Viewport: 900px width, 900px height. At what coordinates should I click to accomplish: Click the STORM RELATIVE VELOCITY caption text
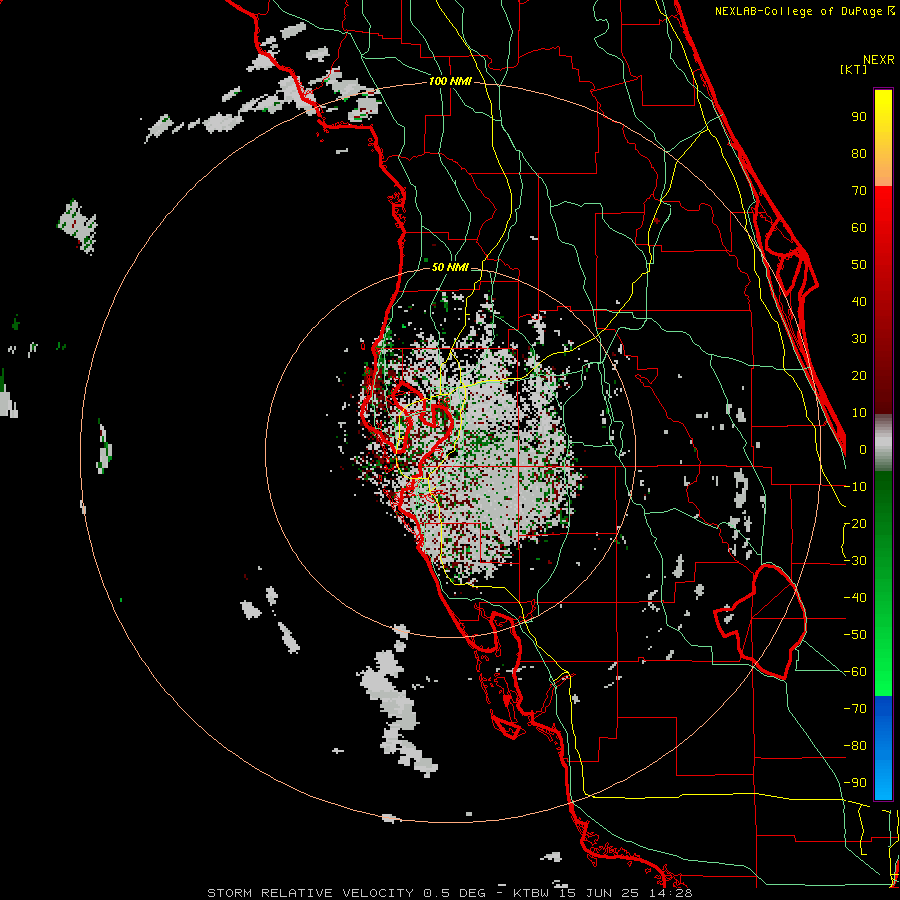tap(312, 893)
